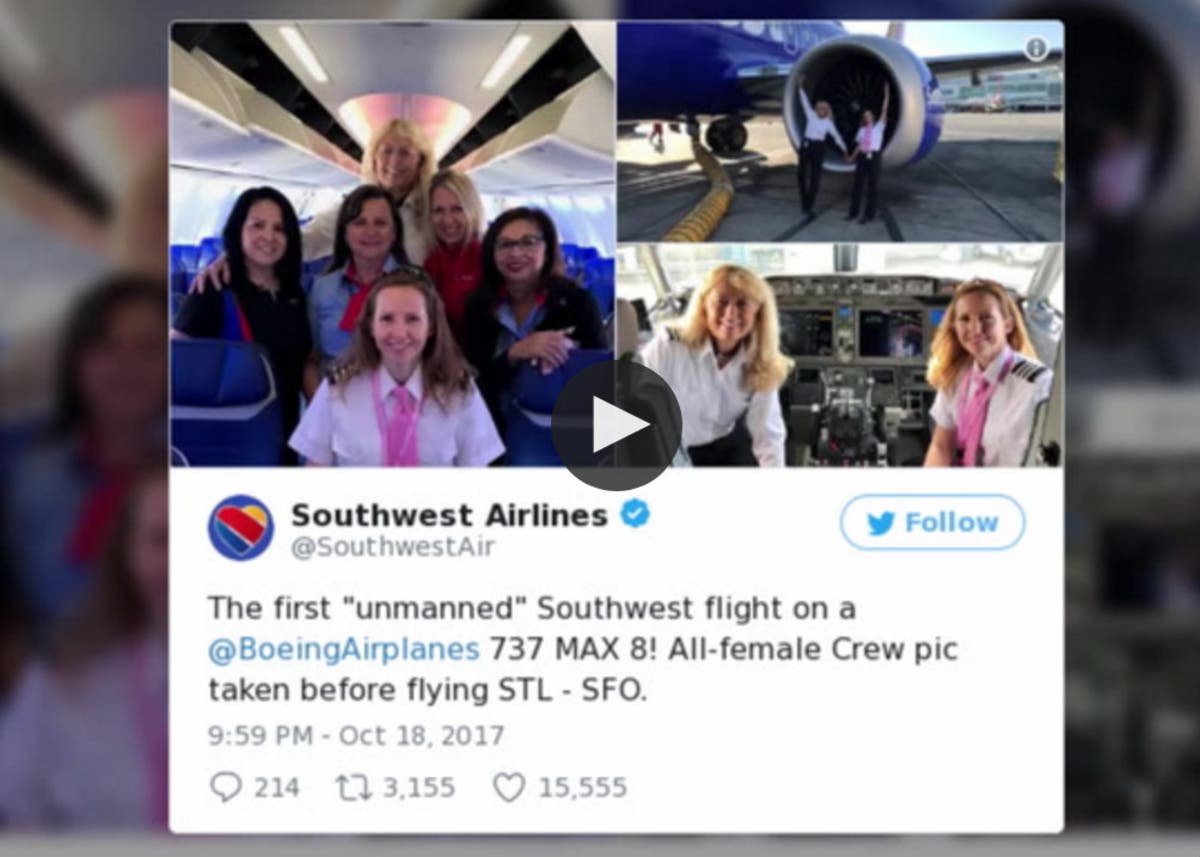Click the reply speech bubble icon
The height and width of the screenshot is (857, 1200).
tap(227, 787)
